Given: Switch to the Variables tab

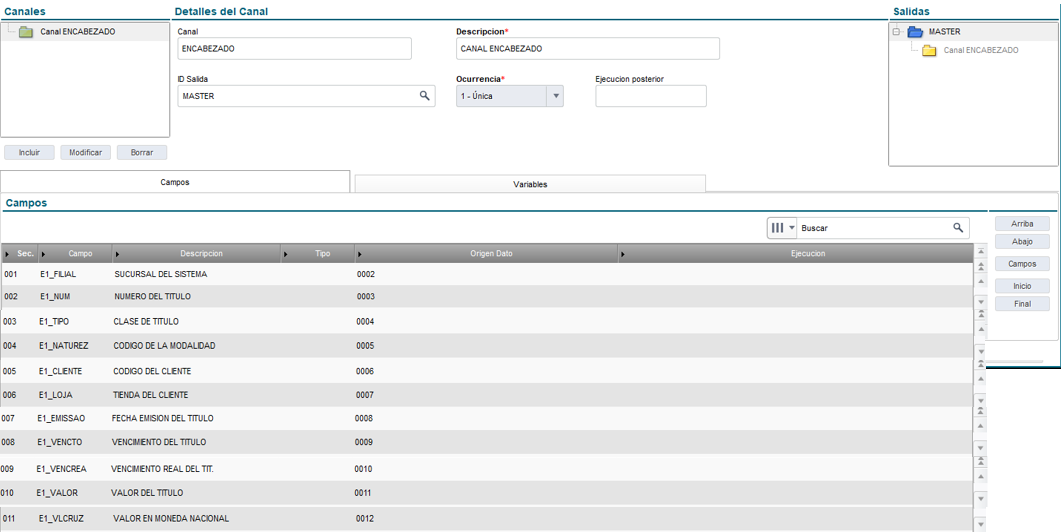Looking at the screenshot, I should pyautogui.click(x=530, y=184).
